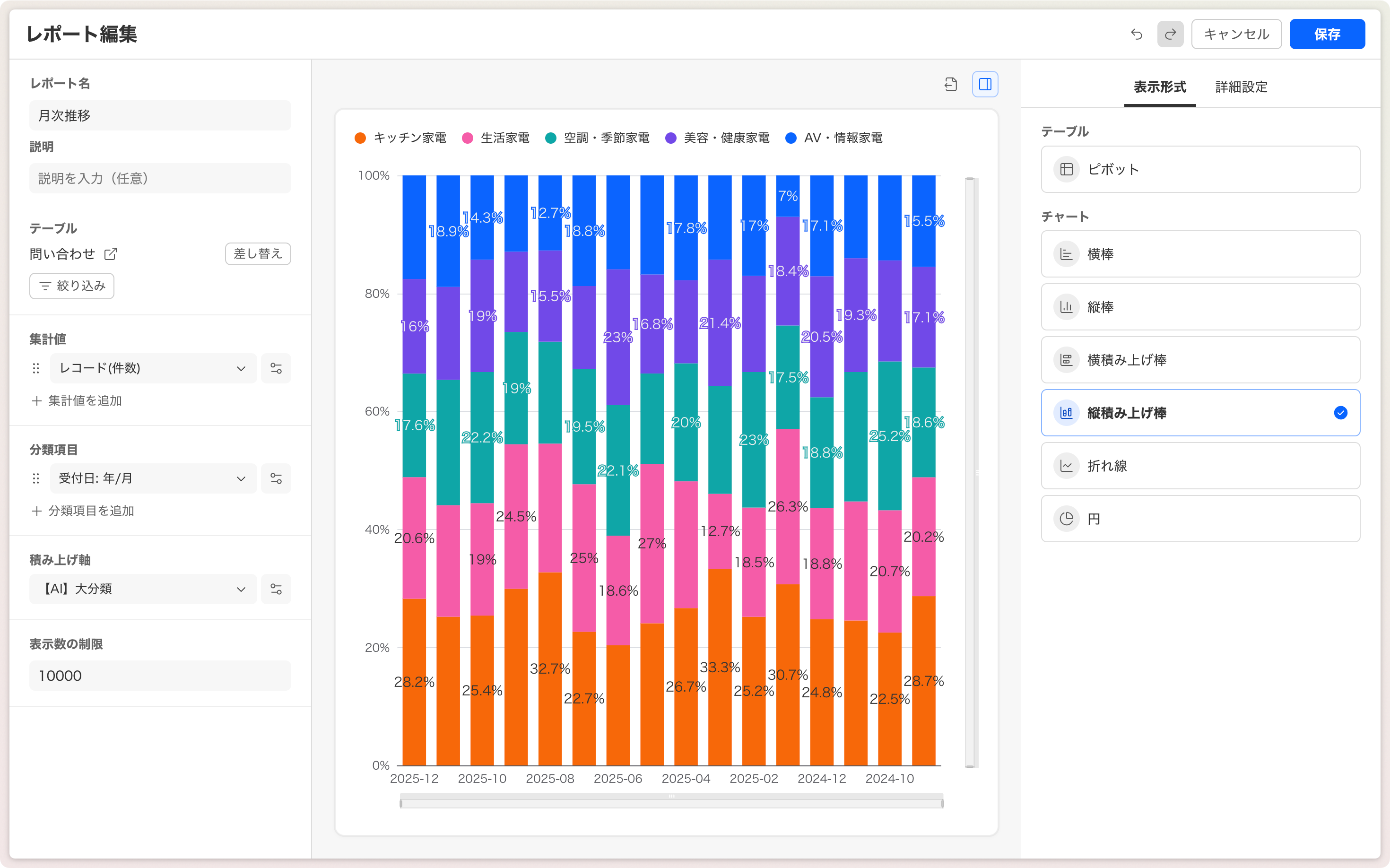Switch to the 詳細設定 tab
This screenshot has width=1390, height=868.
click(1241, 87)
